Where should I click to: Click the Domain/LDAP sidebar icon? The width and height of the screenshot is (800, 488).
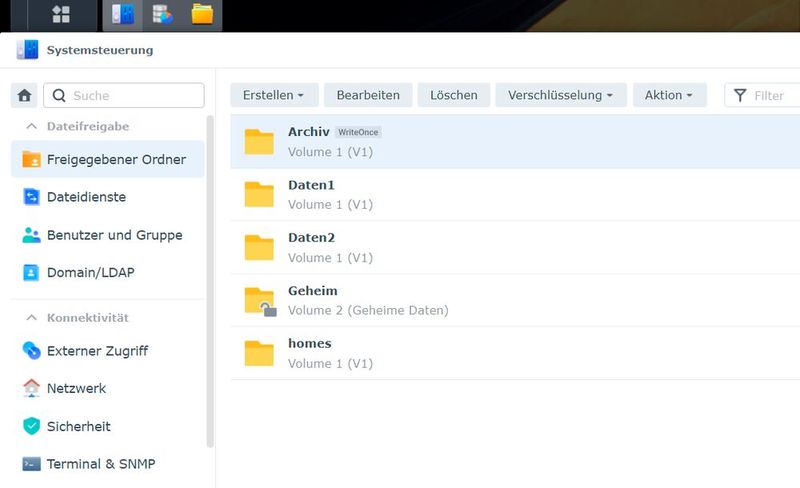point(31,273)
